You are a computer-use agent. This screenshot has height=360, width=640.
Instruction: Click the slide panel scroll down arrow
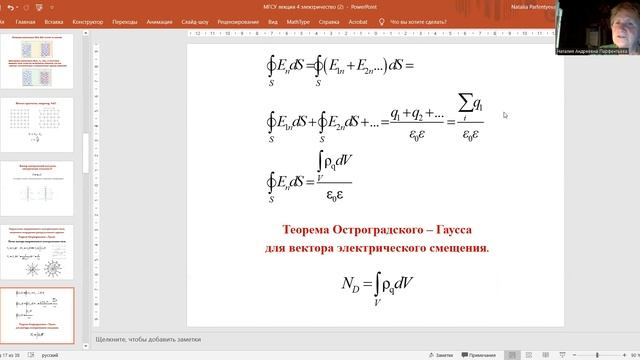86,346
